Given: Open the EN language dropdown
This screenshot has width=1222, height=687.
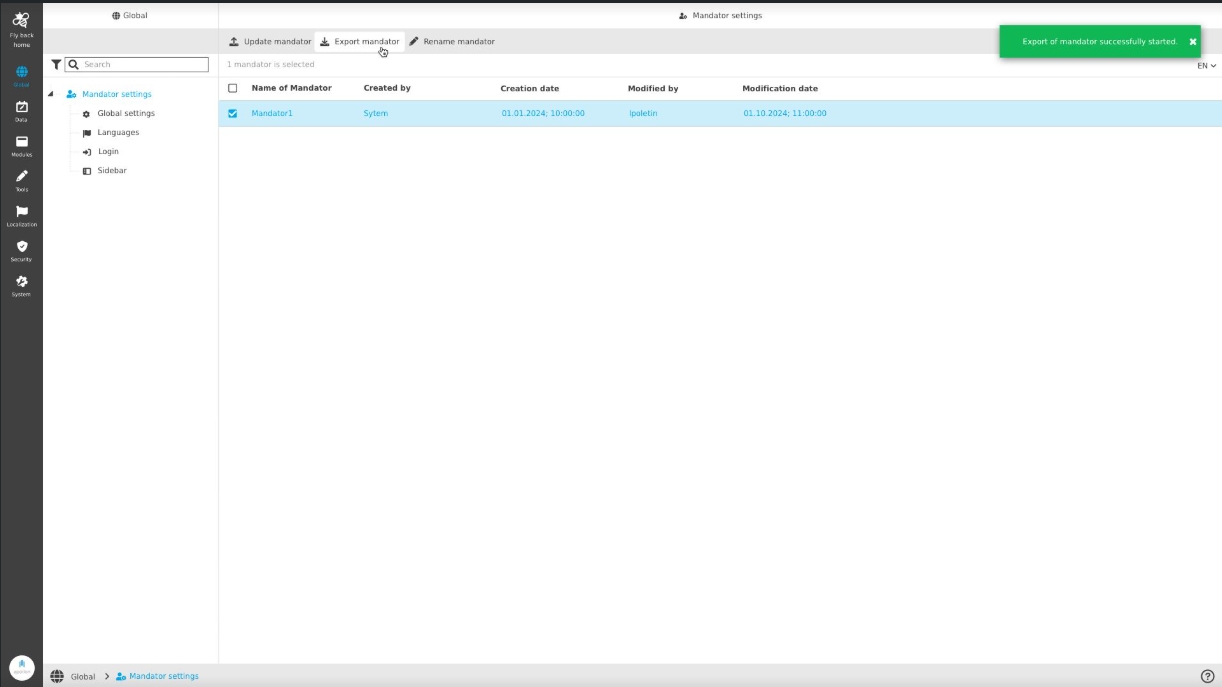Looking at the screenshot, I should pyautogui.click(x=1206, y=66).
